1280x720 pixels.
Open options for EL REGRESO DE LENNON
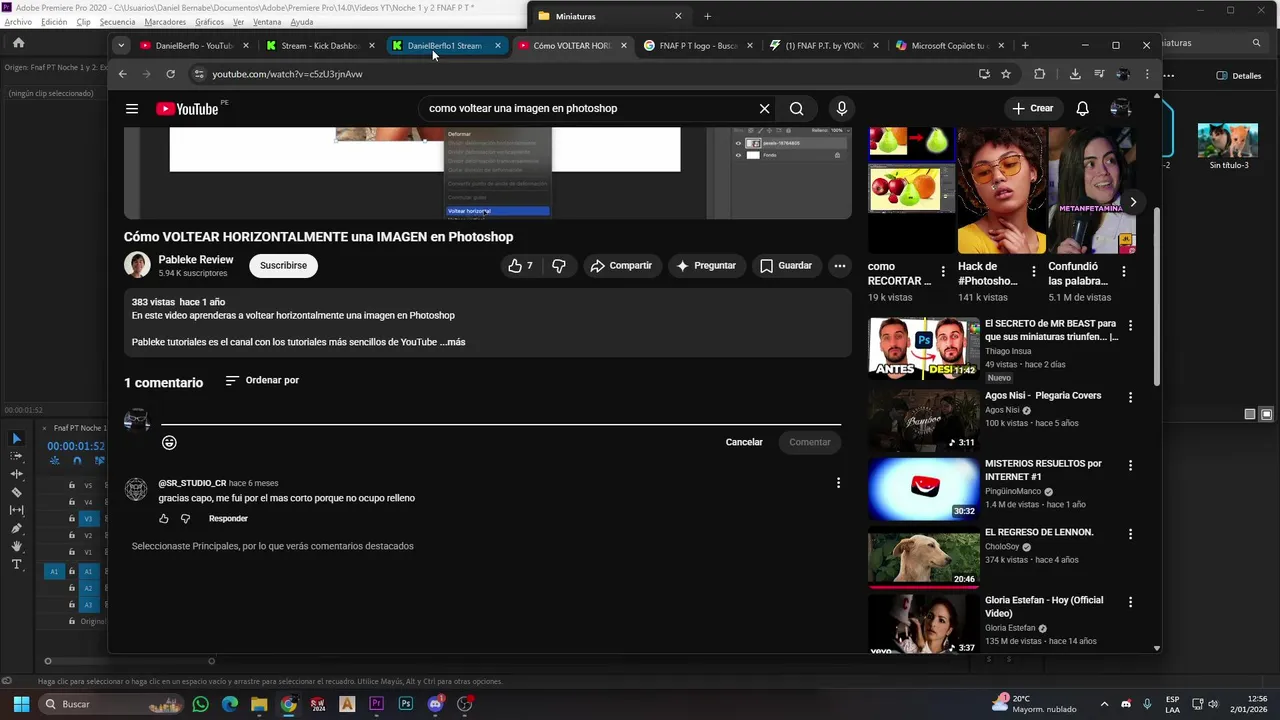pos(1131,534)
